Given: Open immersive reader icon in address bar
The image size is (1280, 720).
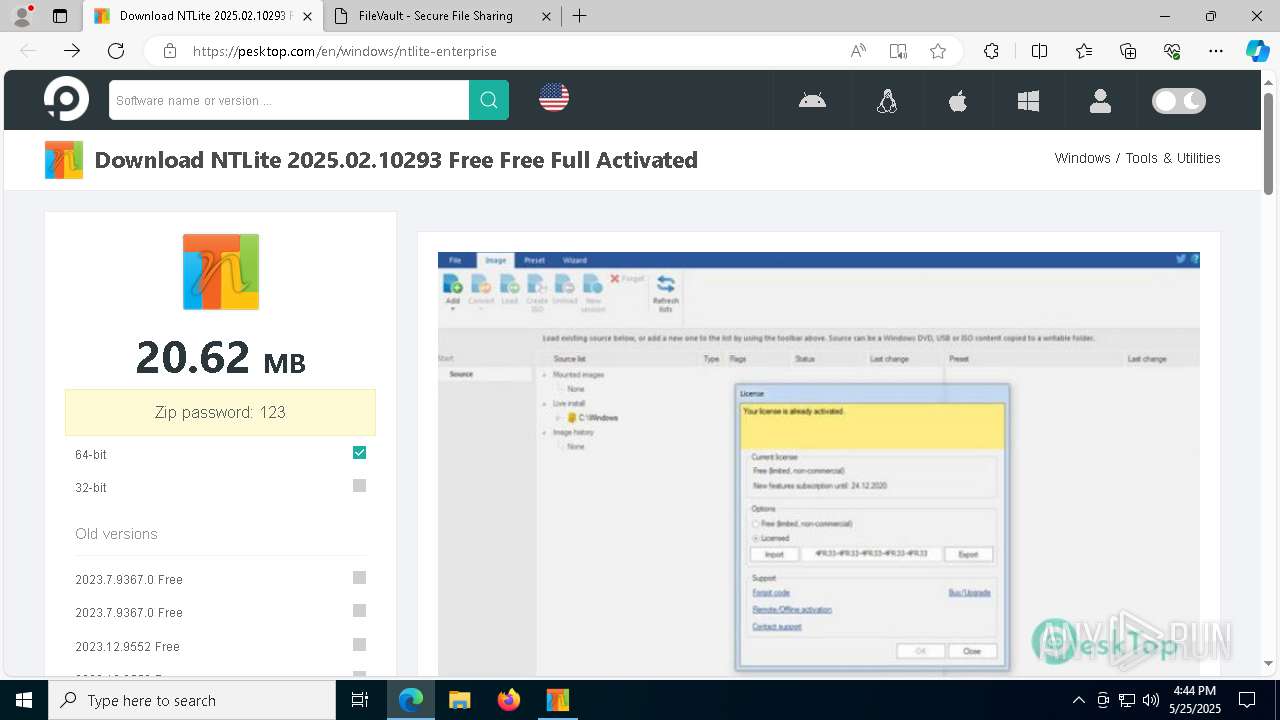Looking at the screenshot, I should (898, 51).
